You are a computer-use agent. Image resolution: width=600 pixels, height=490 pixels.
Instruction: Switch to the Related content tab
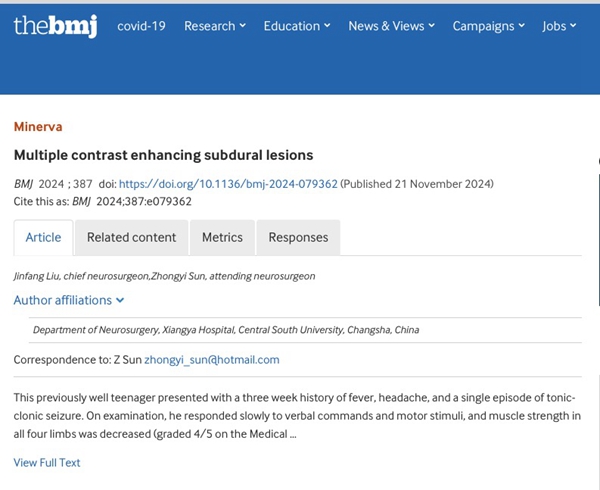[x=131, y=237]
